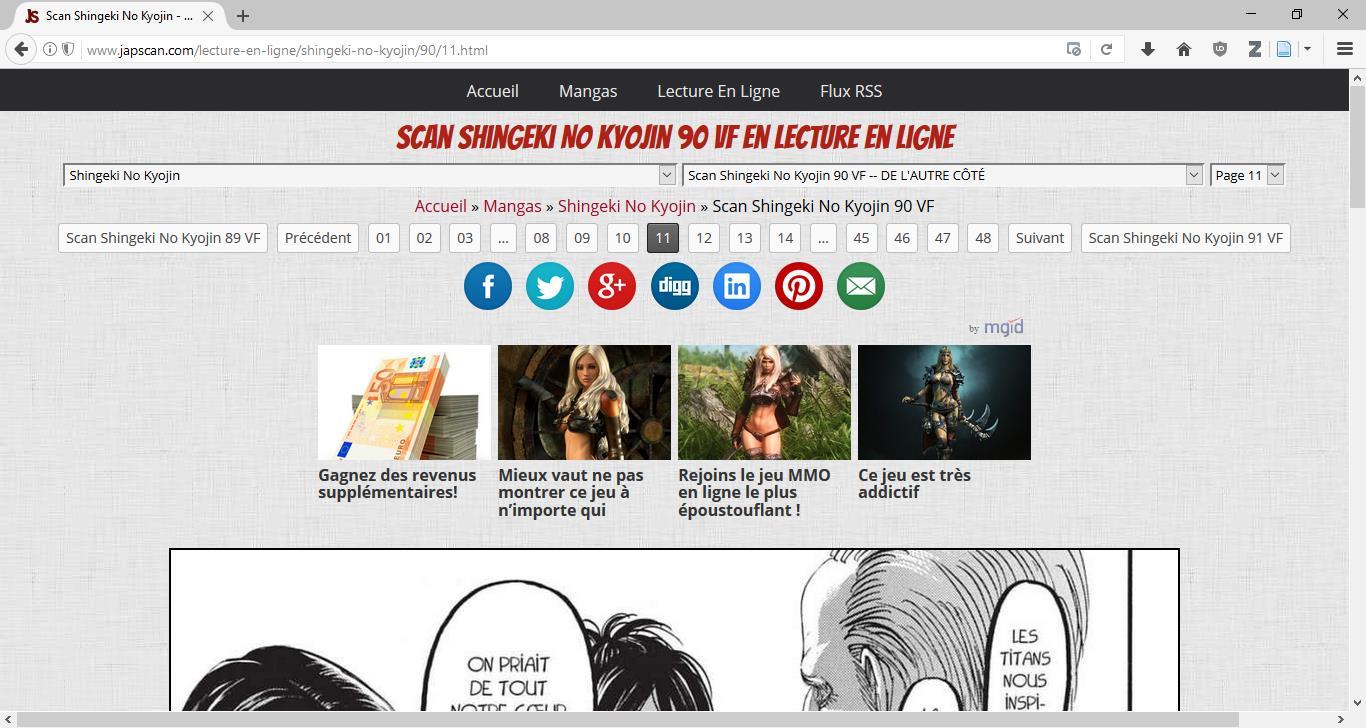Select the Scan Shingeki No Kyojin browser tab
This screenshot has height=728, width=1366.
(x=120, y=16)
